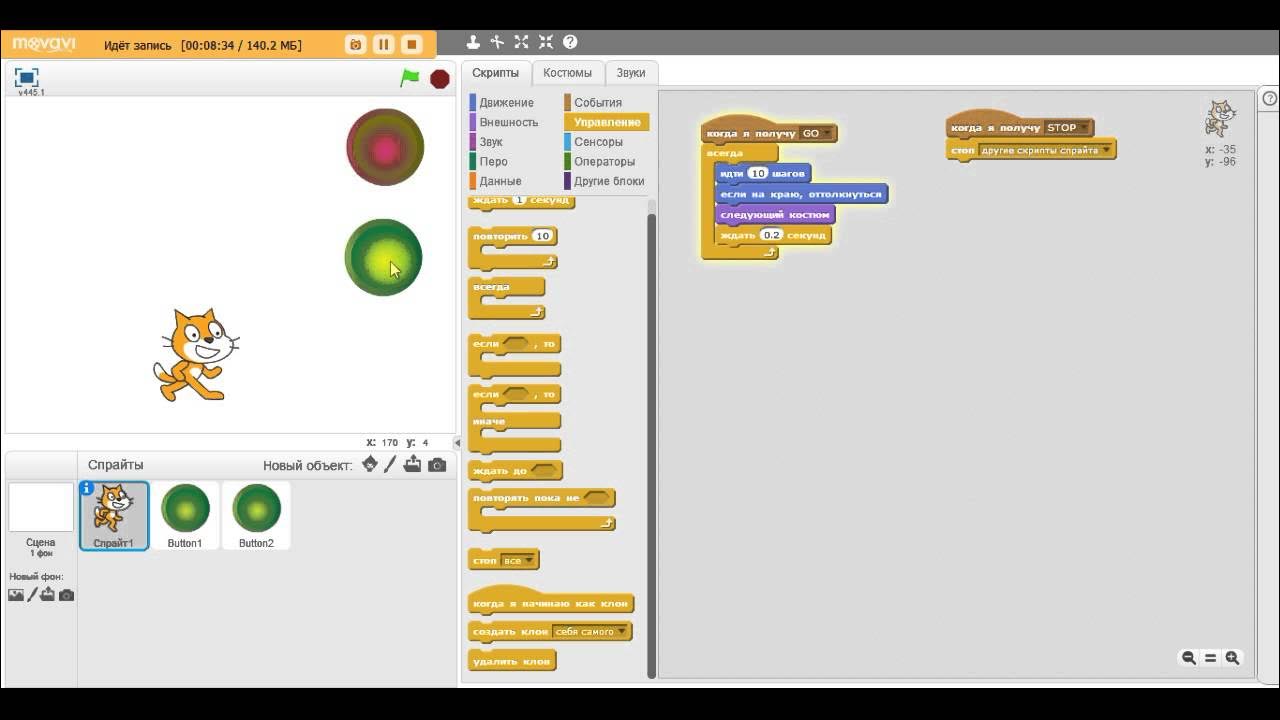Click the повторять пока не block

[x=541, y=510]
